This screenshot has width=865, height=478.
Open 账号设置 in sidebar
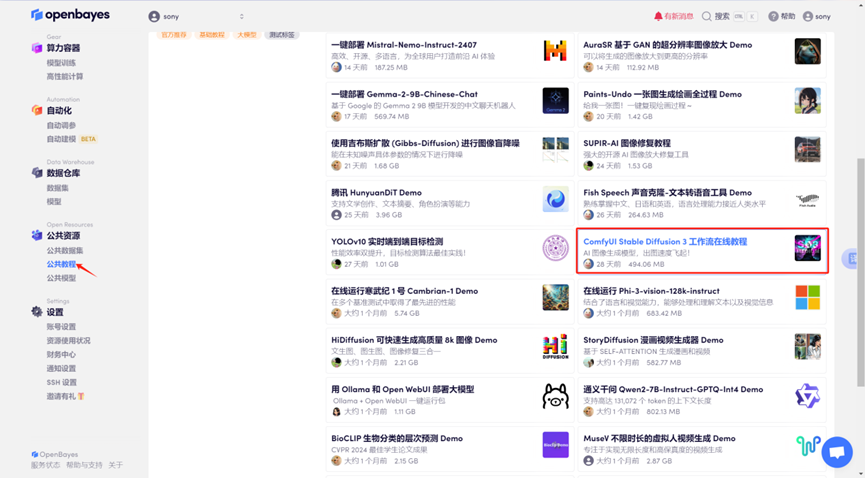61,327
